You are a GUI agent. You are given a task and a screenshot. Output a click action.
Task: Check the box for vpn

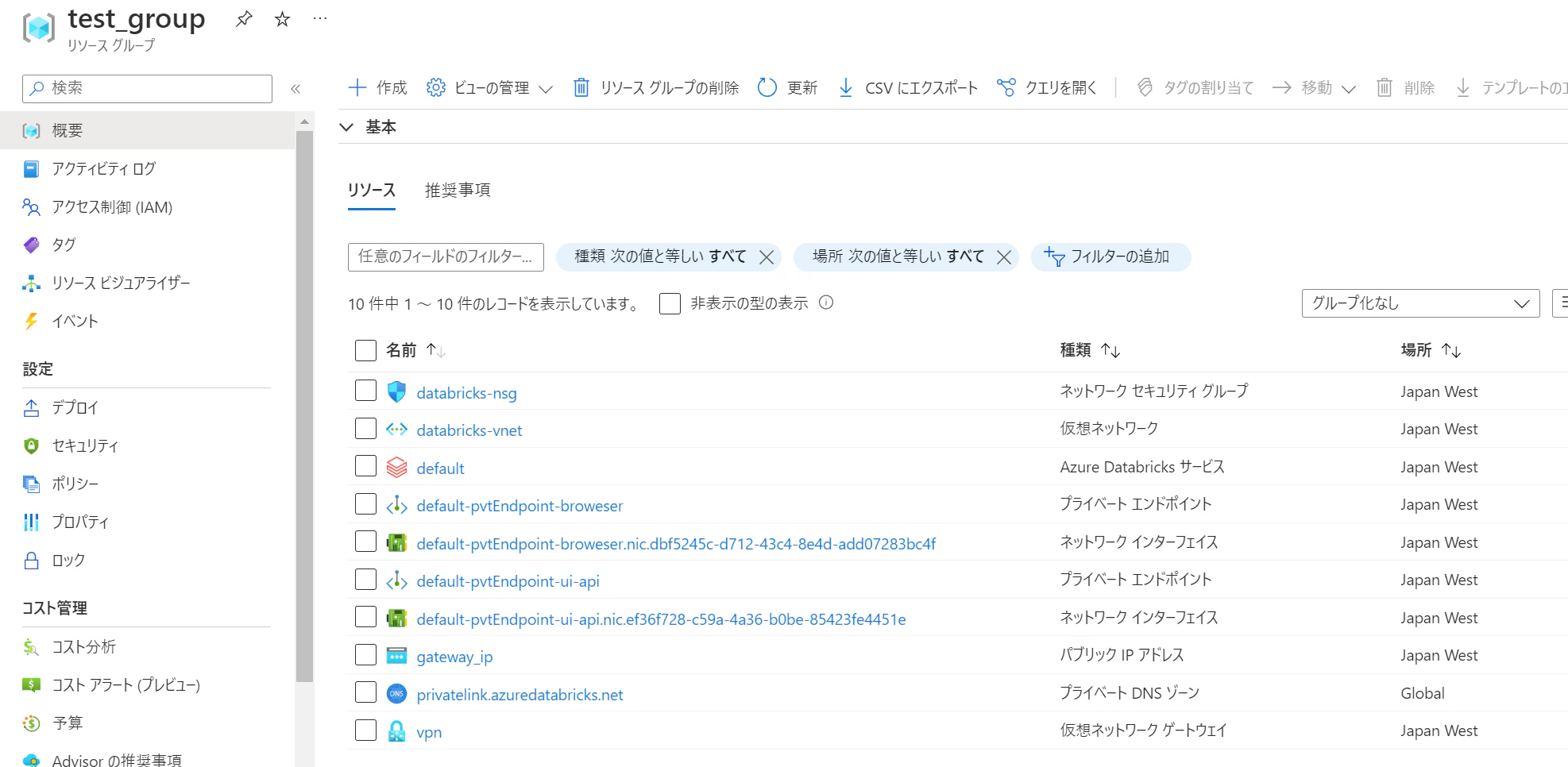click(x=365, y=730)
